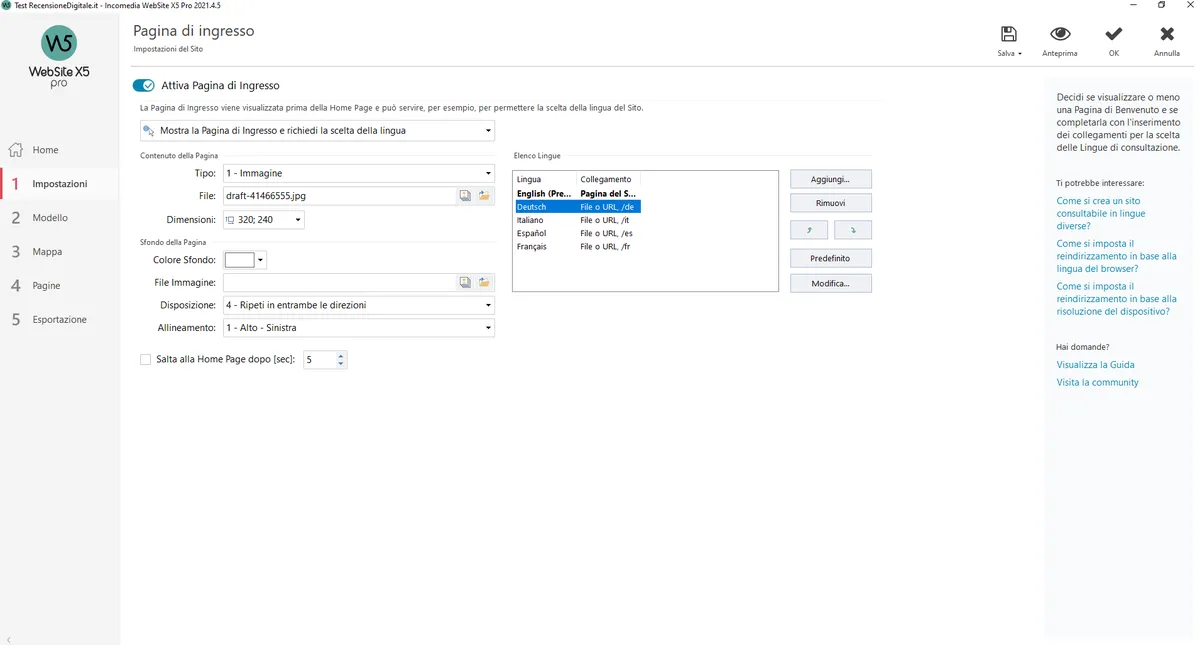Viewport: 1200px width, 645px height.
Task: Open library icon next to draft-41466555.jpg
Action: click(x=465, y=196)
